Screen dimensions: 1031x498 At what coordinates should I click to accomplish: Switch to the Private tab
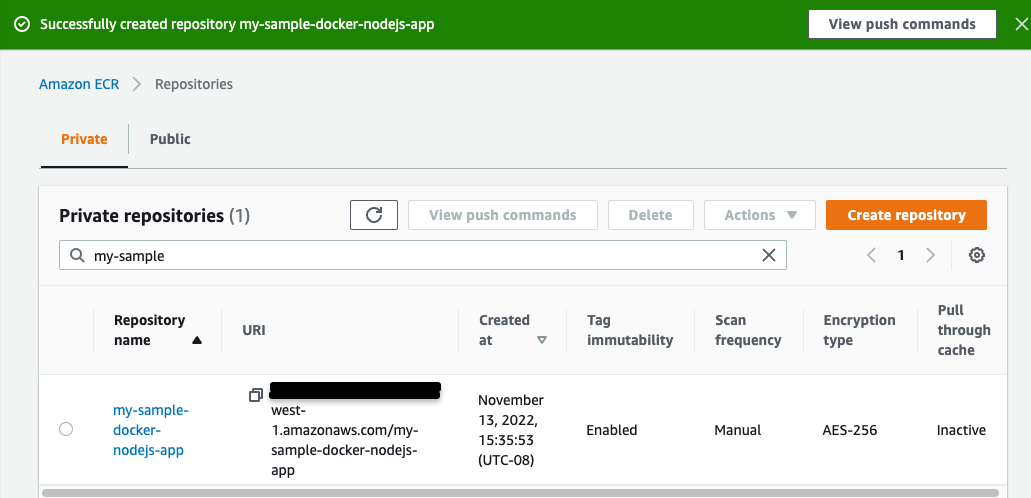84,139
